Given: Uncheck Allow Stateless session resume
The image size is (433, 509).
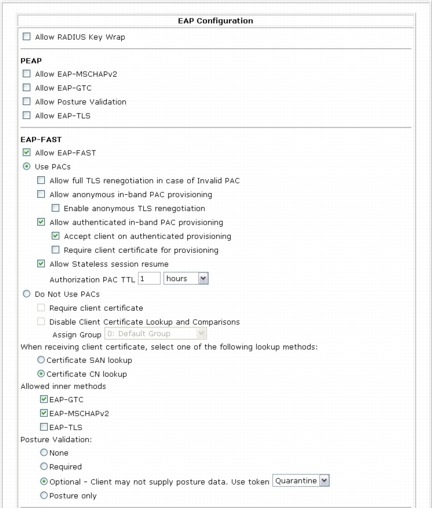Looking at the screenshot, I should tap(41, 263).
